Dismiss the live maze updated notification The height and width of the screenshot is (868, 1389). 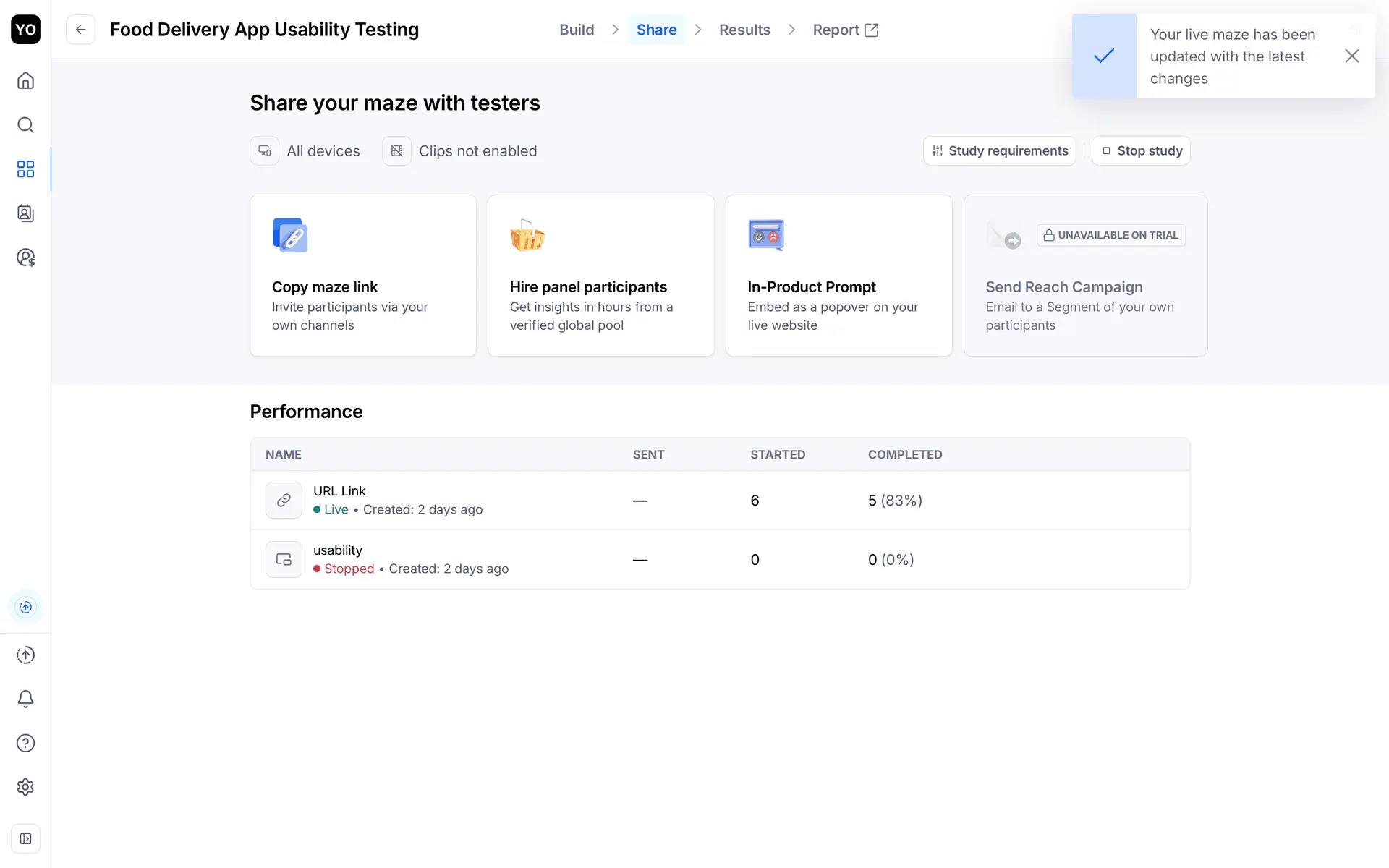[1351, 56]
